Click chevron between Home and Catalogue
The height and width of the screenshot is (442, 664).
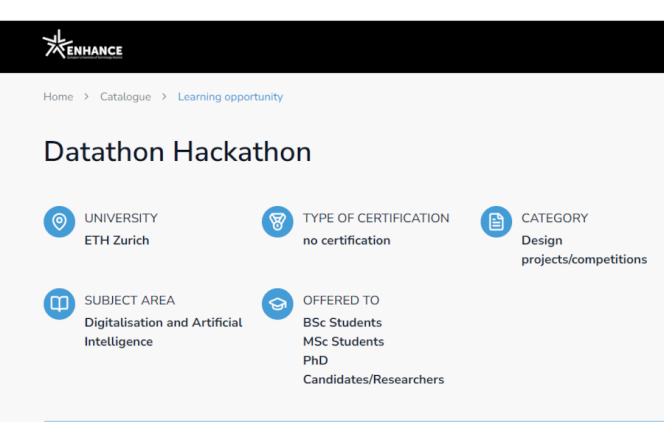pyautogui.click(x=87, y=97)
